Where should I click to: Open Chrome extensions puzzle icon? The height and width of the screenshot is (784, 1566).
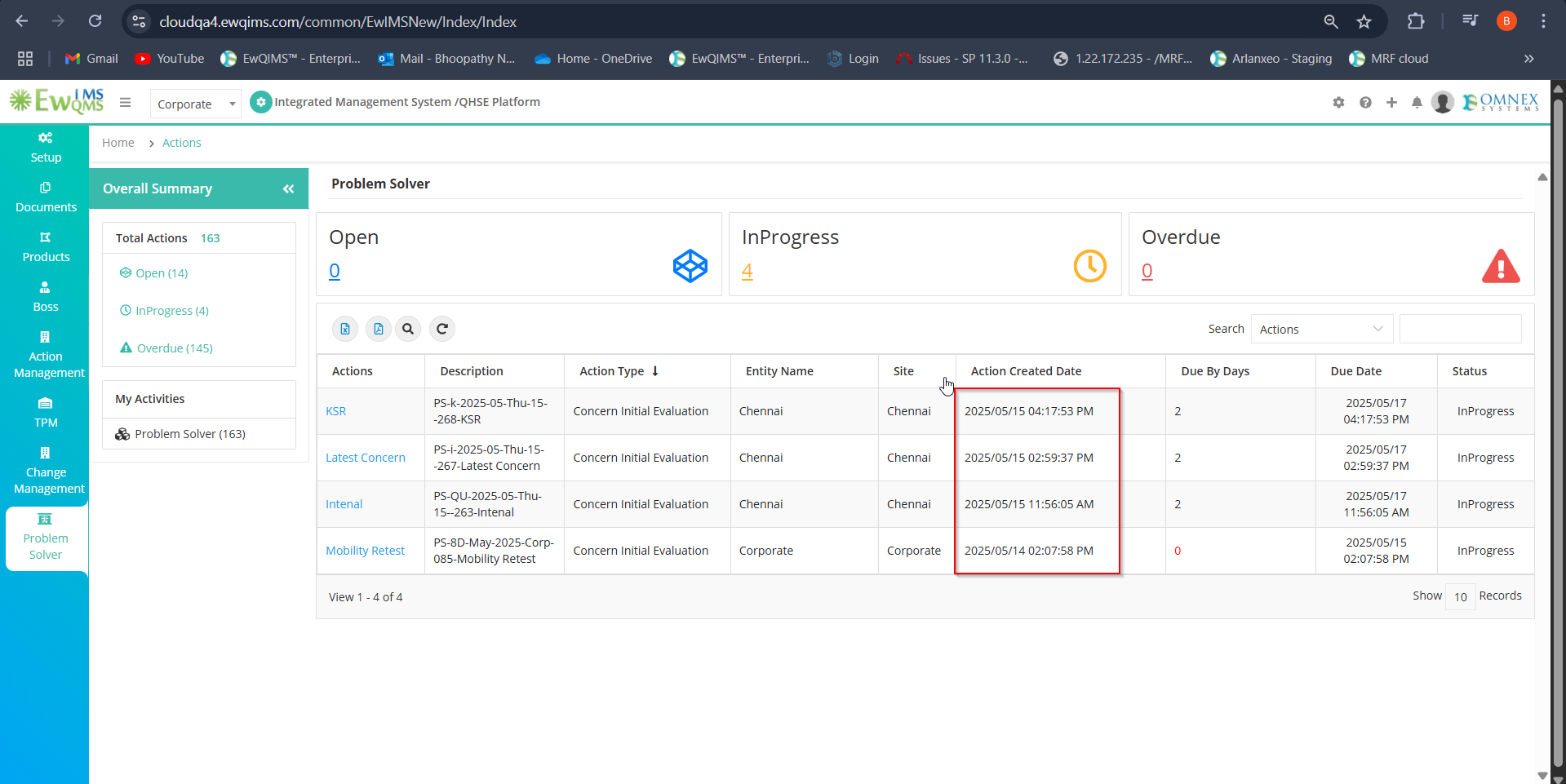point(1416,22)
